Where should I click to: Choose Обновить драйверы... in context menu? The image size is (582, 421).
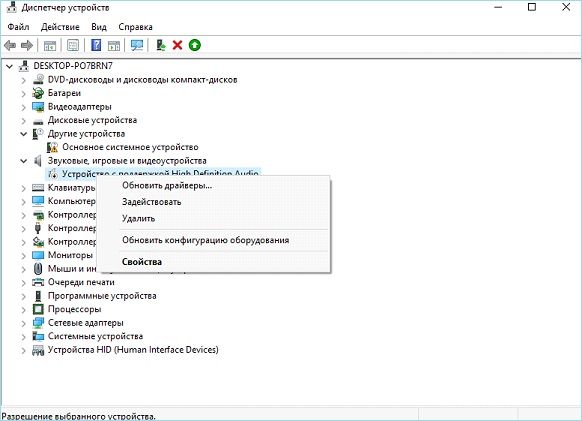[x=213, y=185]
